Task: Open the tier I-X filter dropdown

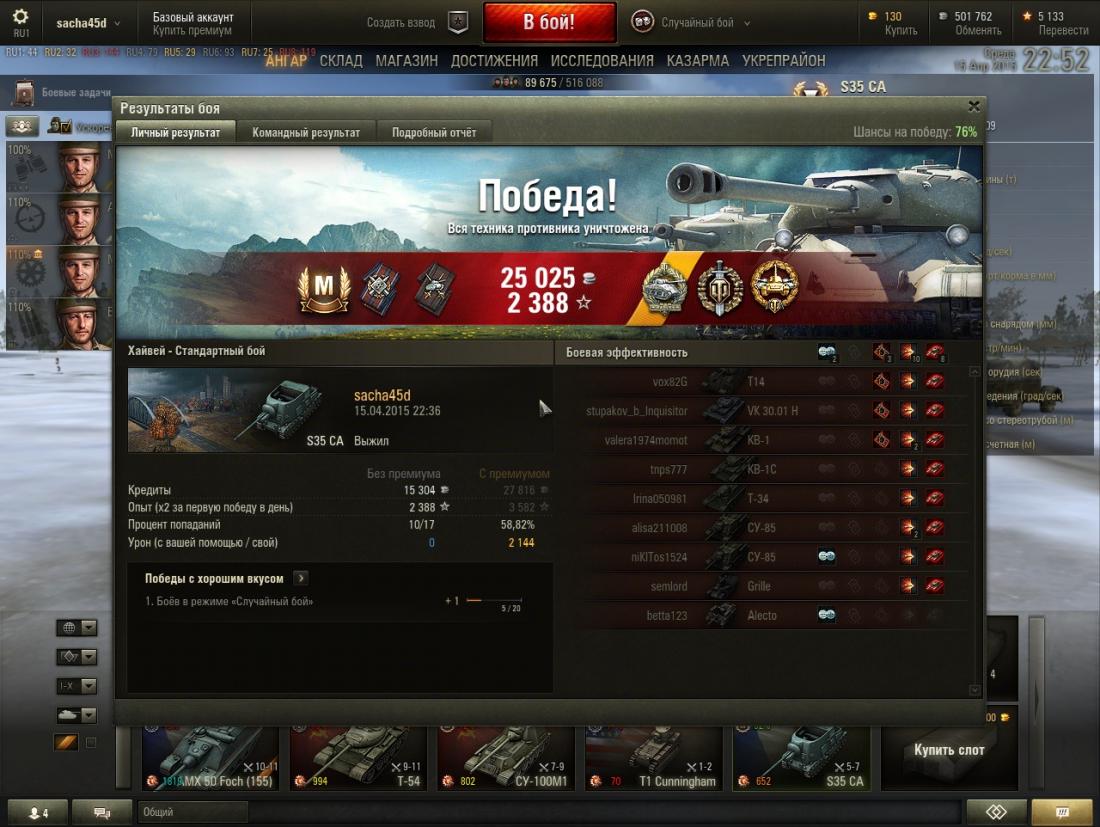Action: [x=76, y=686]
